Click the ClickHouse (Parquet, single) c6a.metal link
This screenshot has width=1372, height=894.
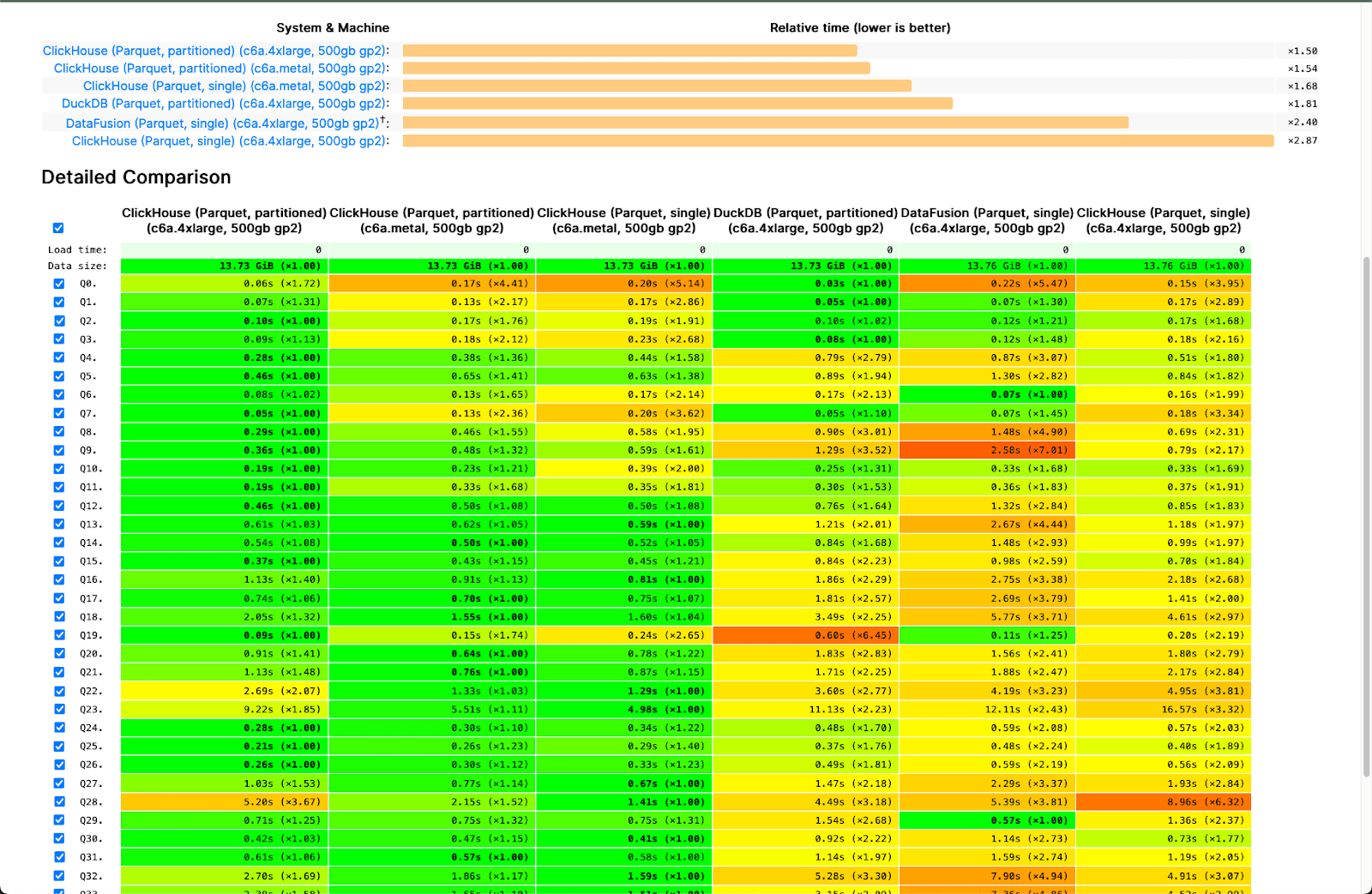(x=234, y=86)
